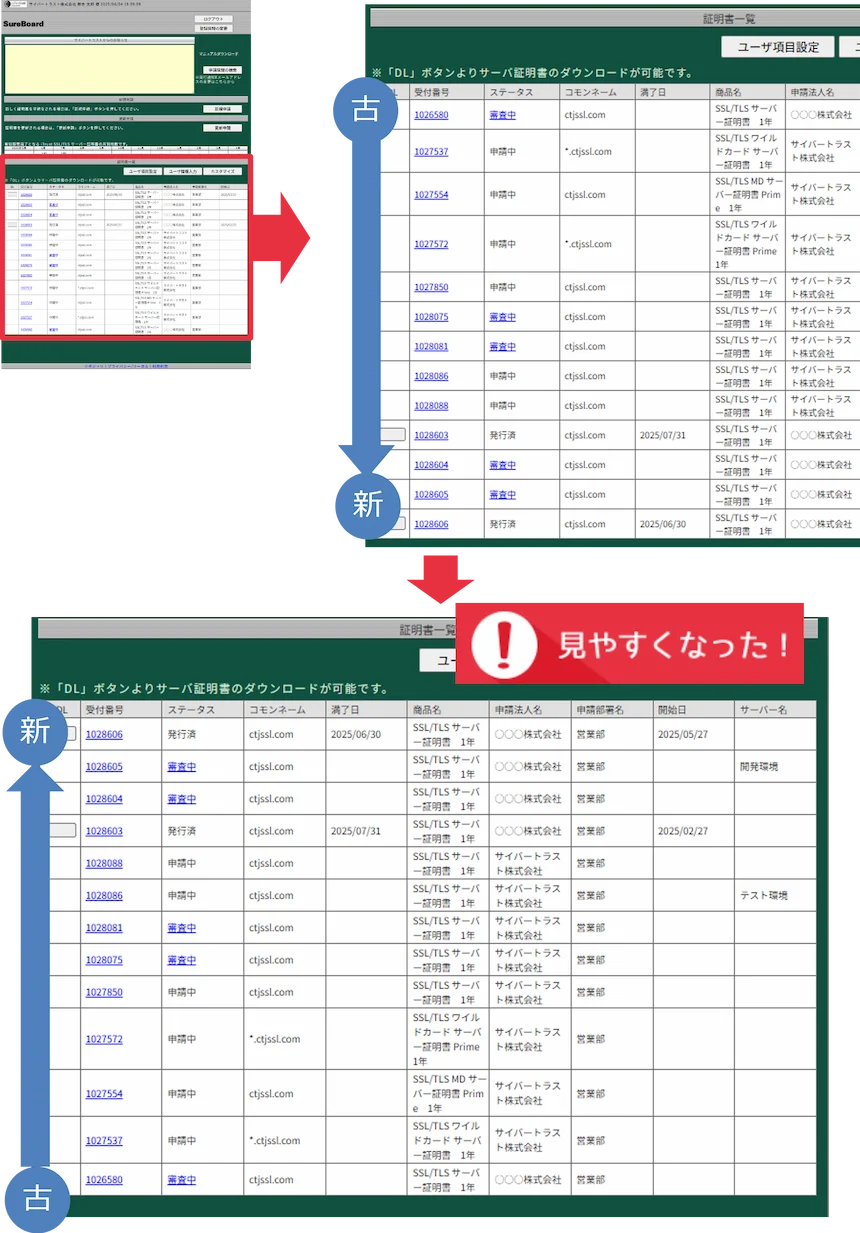Click the ログアウト button in the small SureBoard thumbnail
Screen dimensions: 860x1233
[x=214, y=19]
